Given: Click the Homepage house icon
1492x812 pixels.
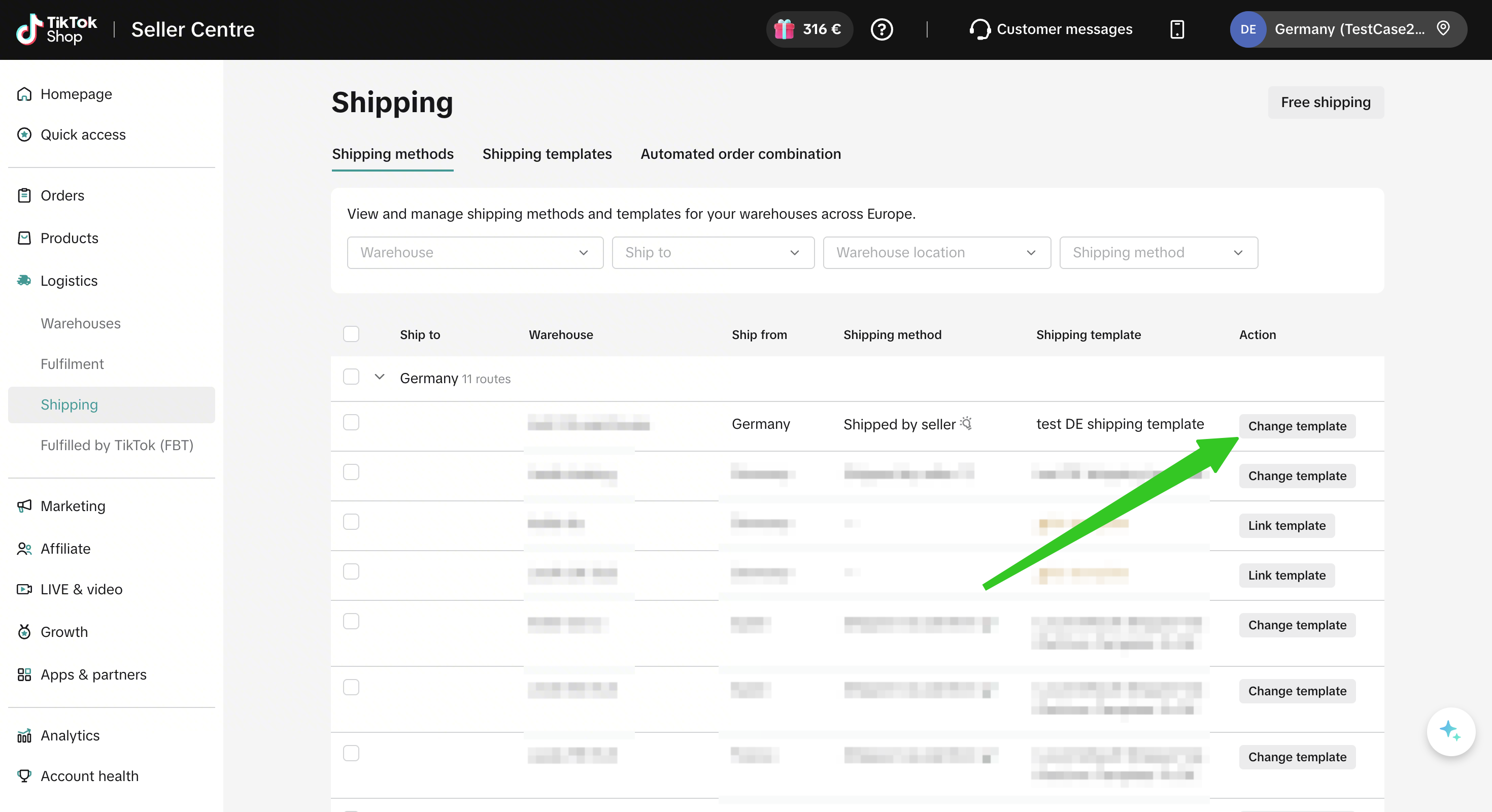Looking at the screenshot, I should click(x=24, y=94).
